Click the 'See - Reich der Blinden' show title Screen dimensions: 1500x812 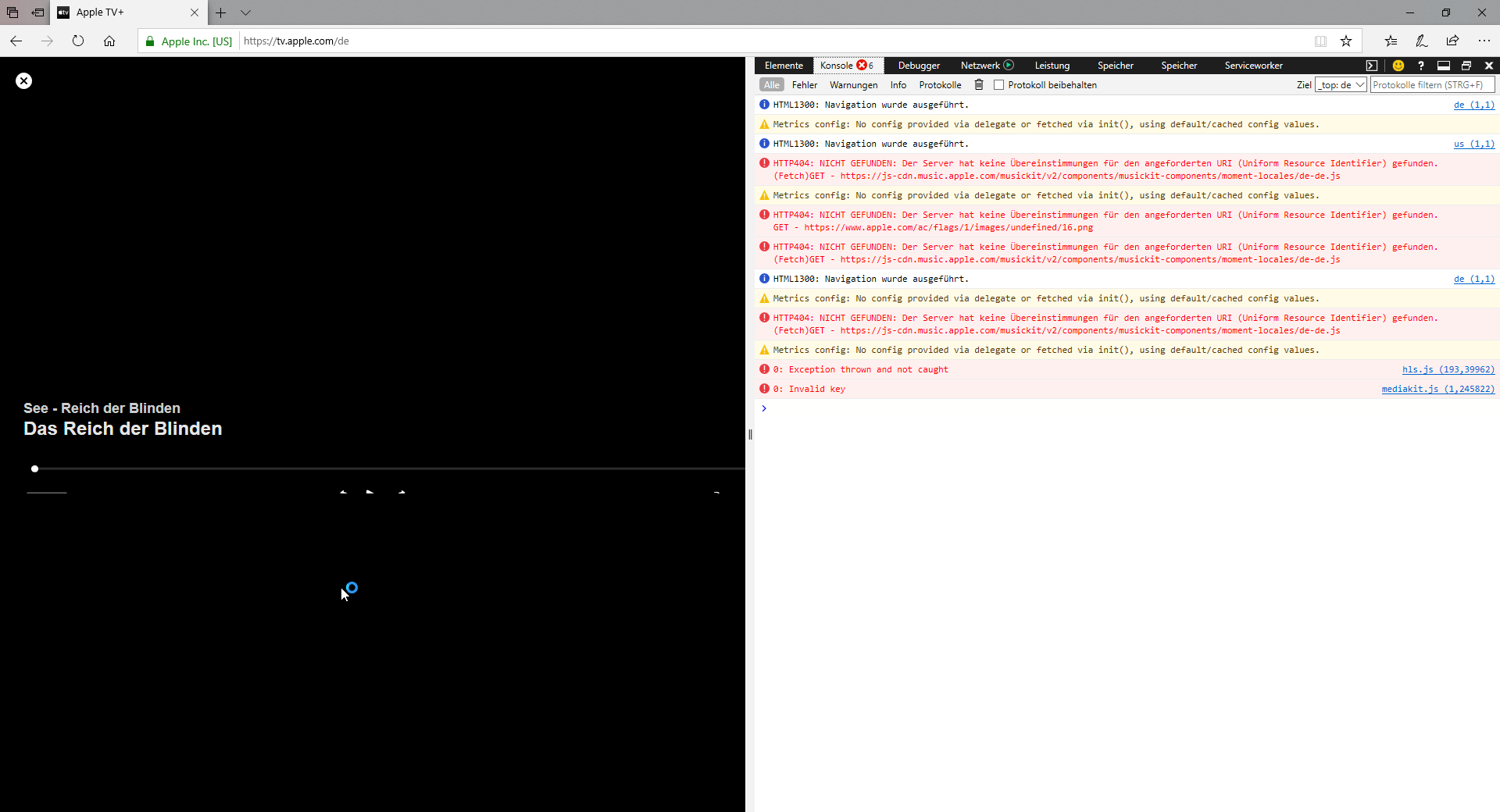pyautogui.click(x=102, y=408)
